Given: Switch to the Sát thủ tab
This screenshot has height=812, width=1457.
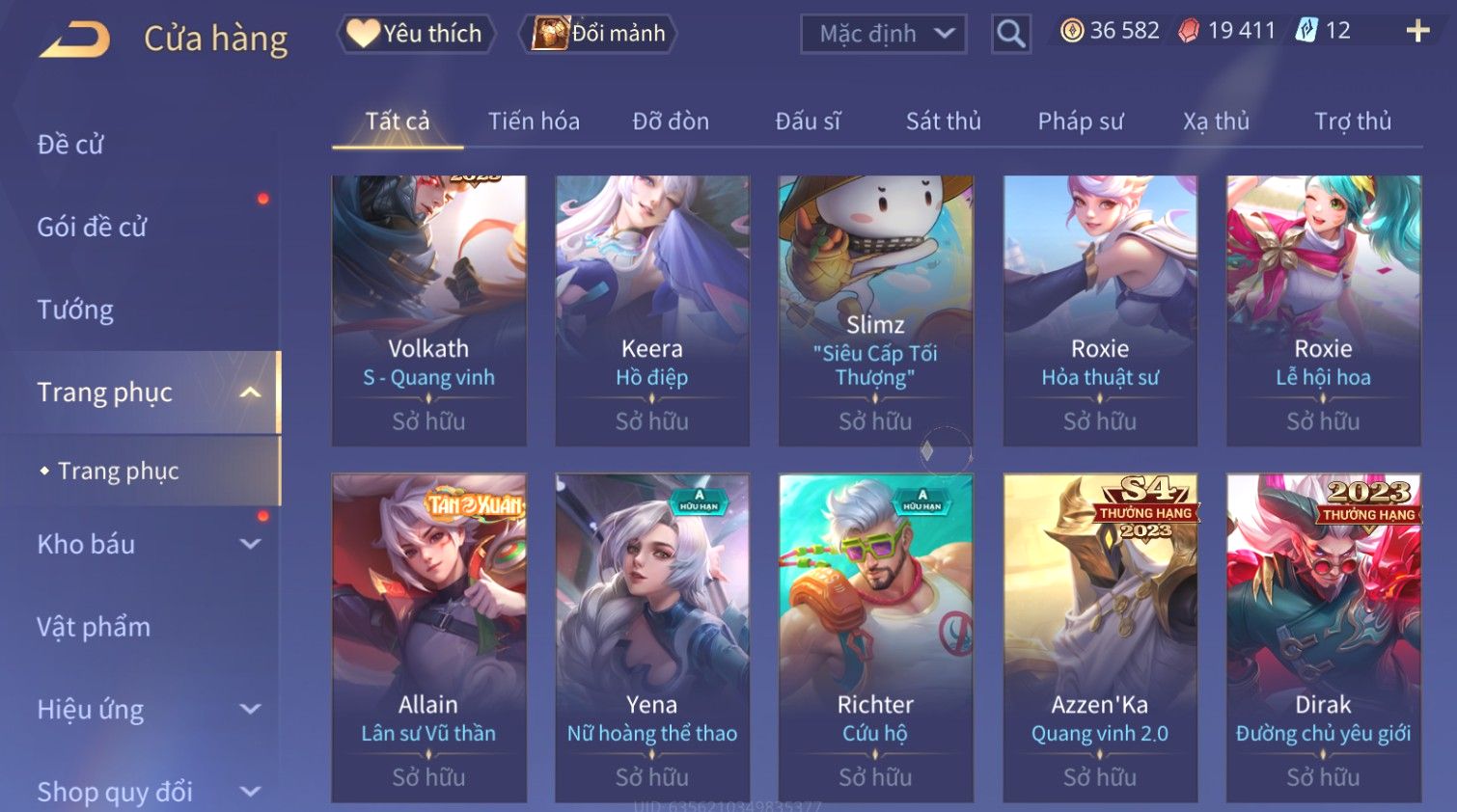Looking at the screenshot, I should click(x=944, y=122).
